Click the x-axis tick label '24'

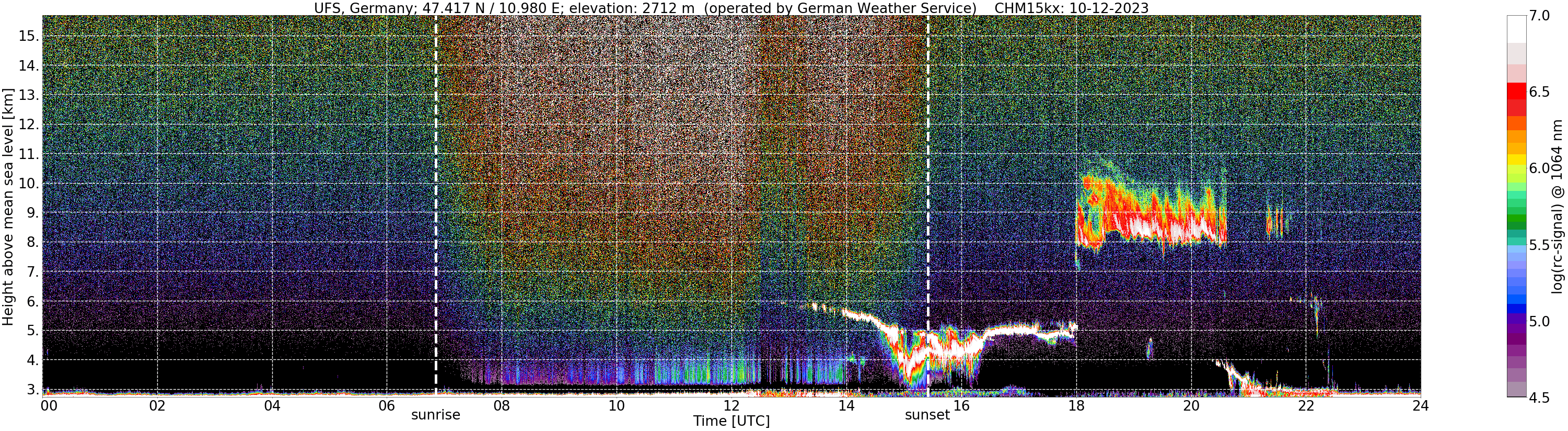[1420, 405]
